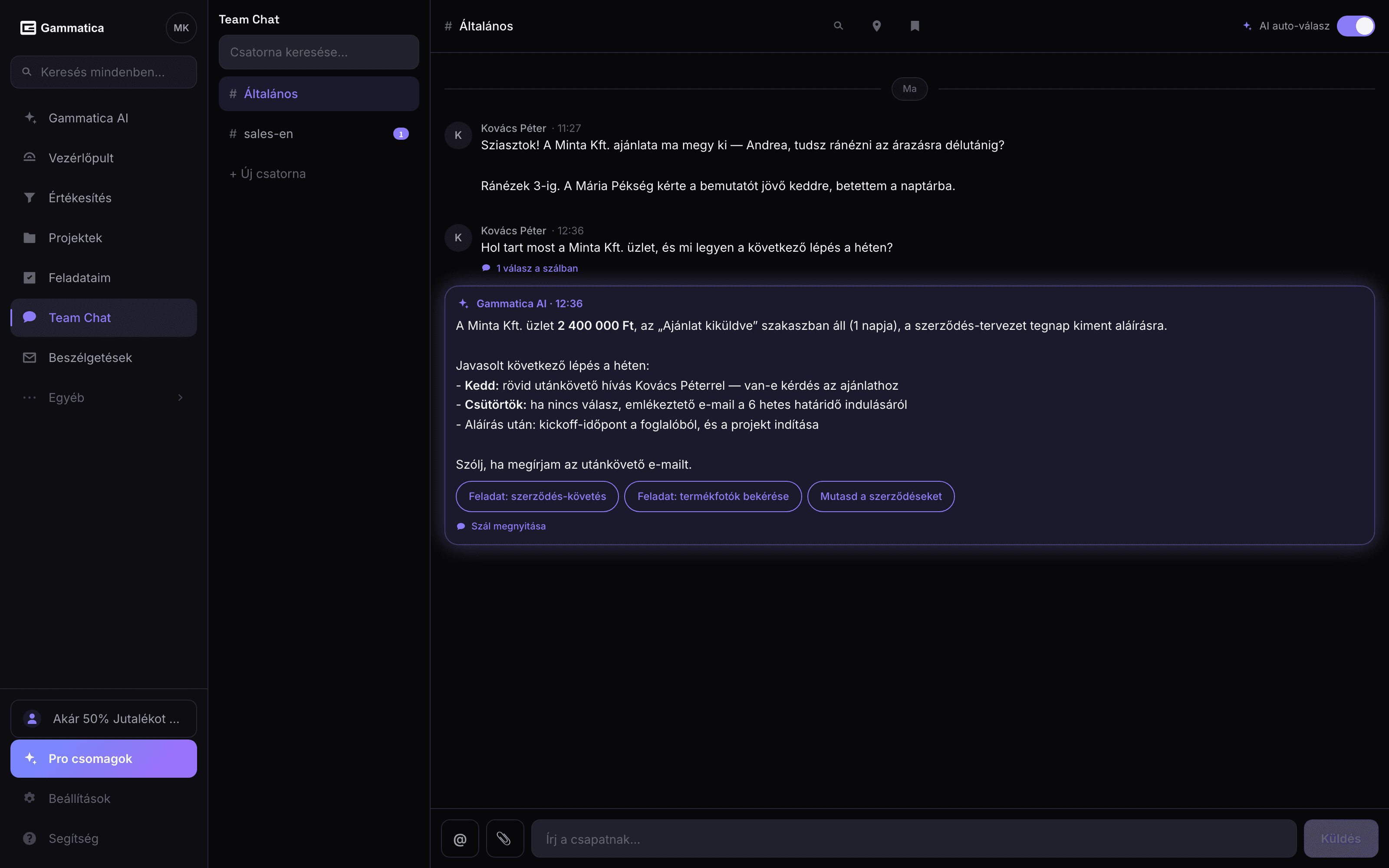Choose Feladat: termékfotók bekérése suggestion
This screenshot has width=1389, height=868.
pyautogui.click(x=713, y=496)
